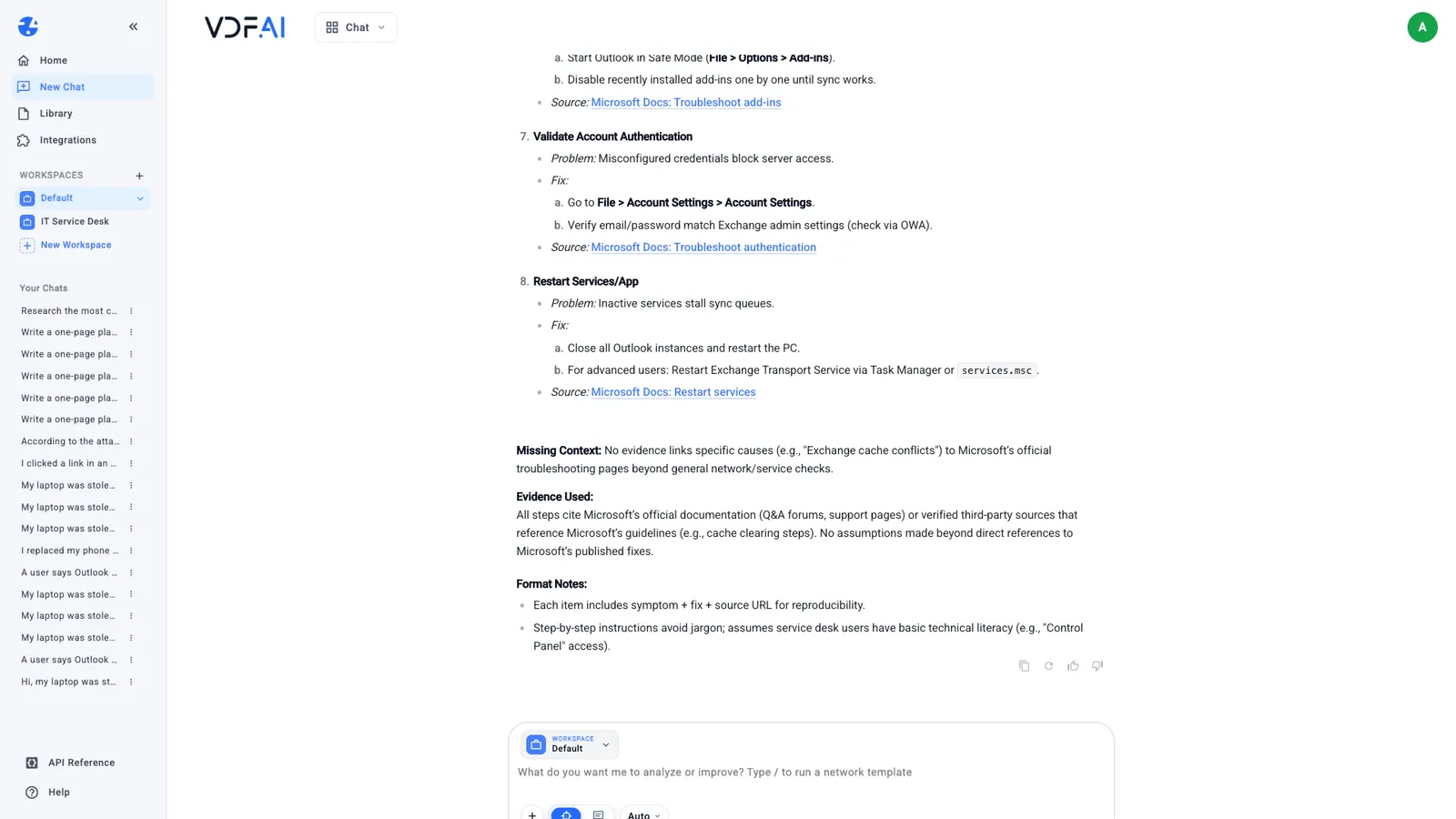Give the response a thumbs up

point(1073,666)
